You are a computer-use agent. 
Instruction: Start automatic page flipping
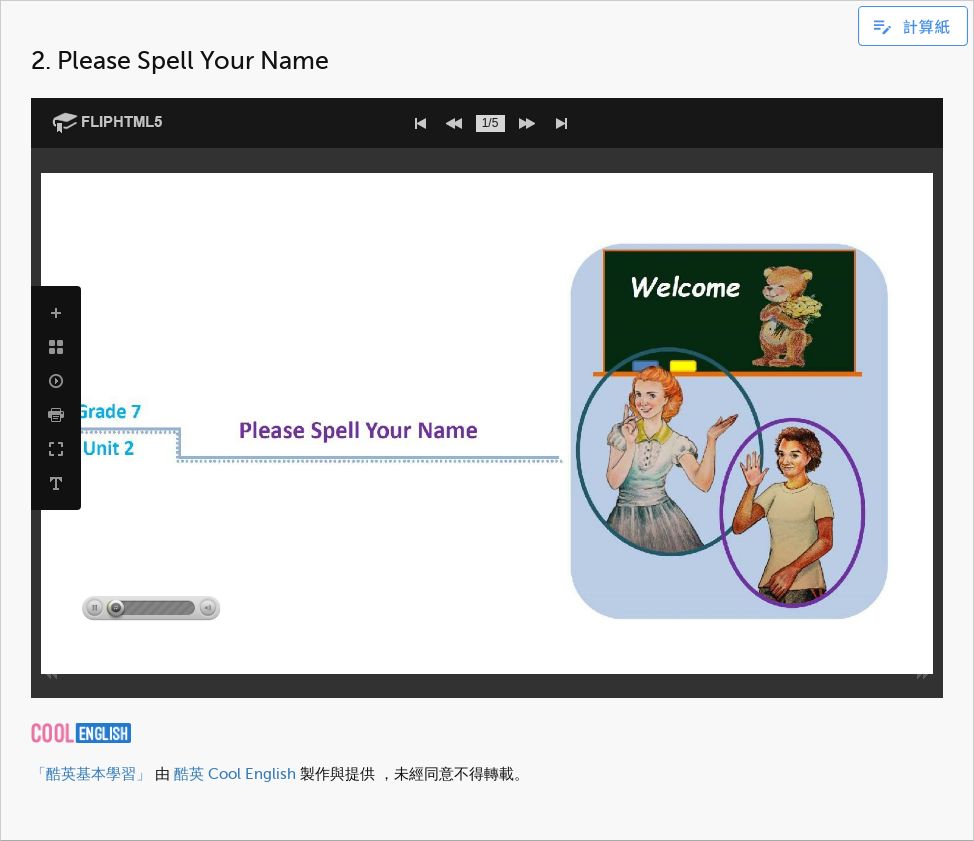[56, 381]
